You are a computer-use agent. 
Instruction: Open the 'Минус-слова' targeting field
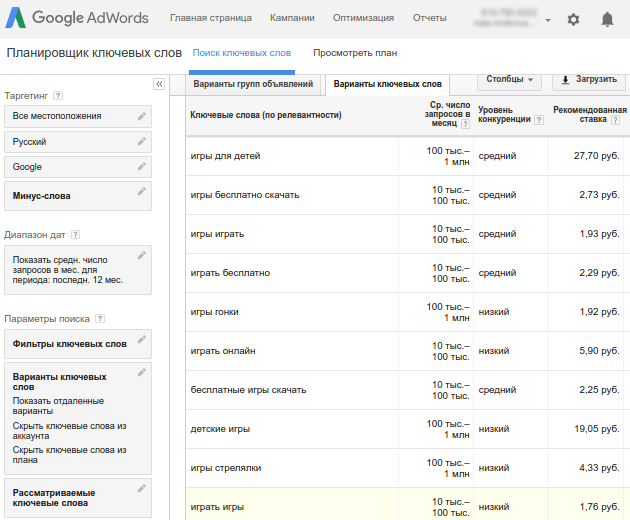point(78,196)
